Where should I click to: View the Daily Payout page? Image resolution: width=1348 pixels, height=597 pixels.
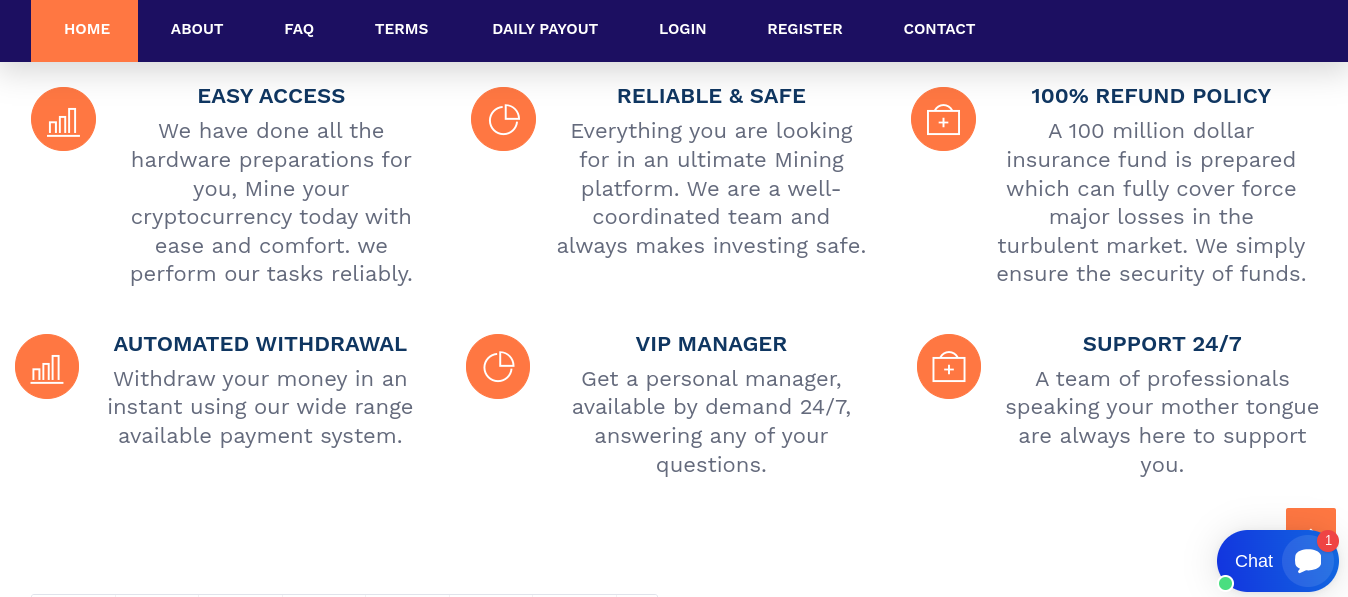[x=545, y=30]
